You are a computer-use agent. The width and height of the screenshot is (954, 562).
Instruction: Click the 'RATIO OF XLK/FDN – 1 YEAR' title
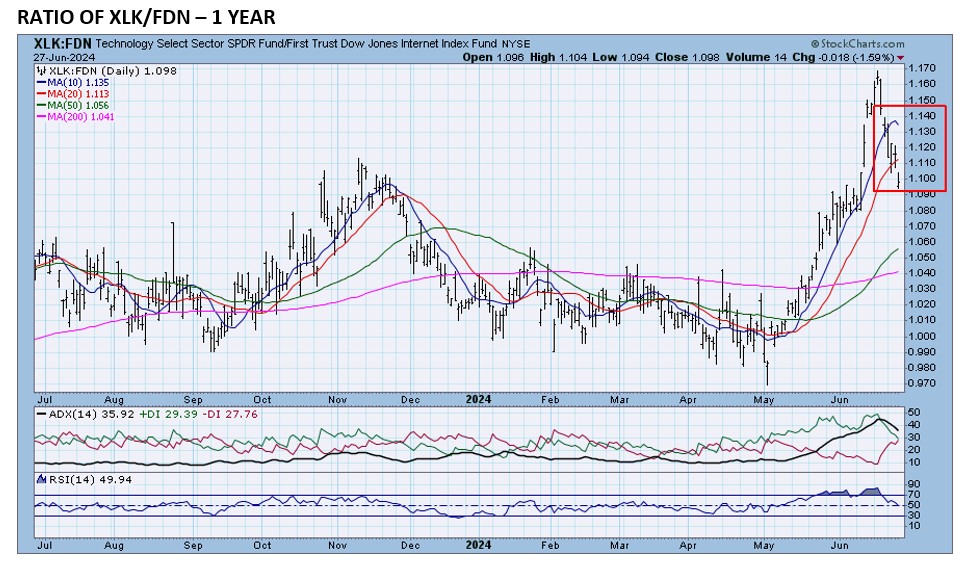click(x=146, y=17)
